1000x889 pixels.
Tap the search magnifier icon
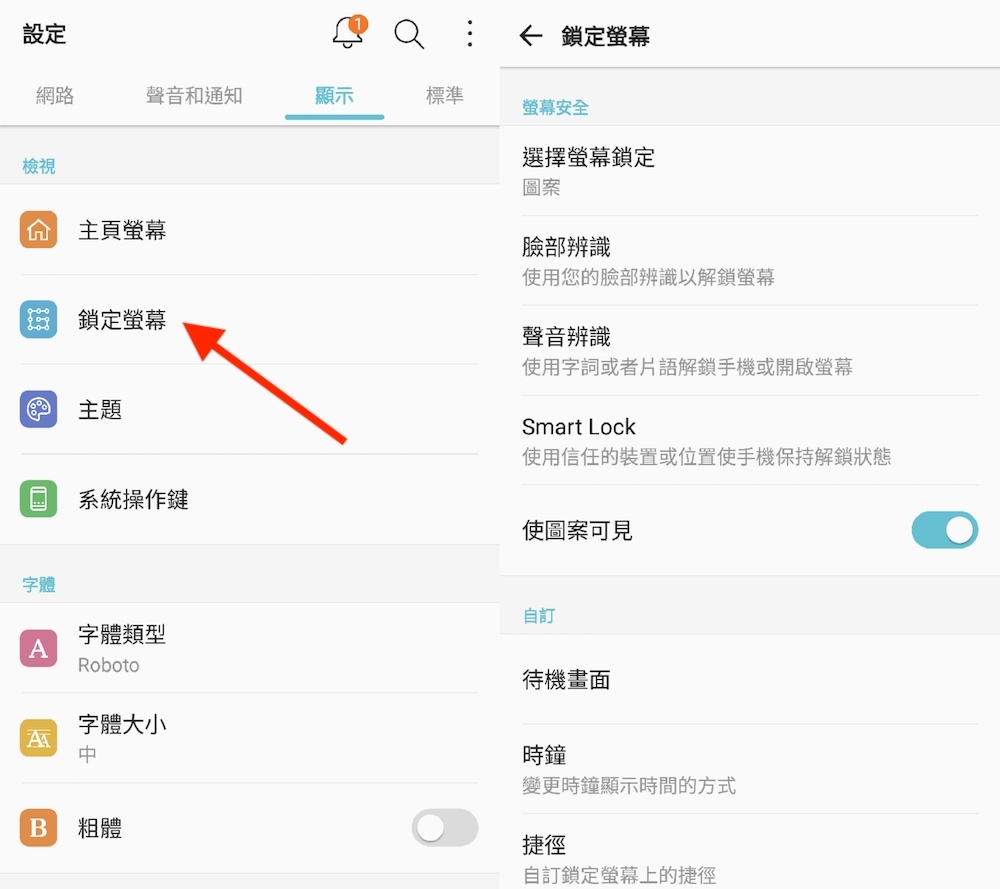(x=409, y=34)
